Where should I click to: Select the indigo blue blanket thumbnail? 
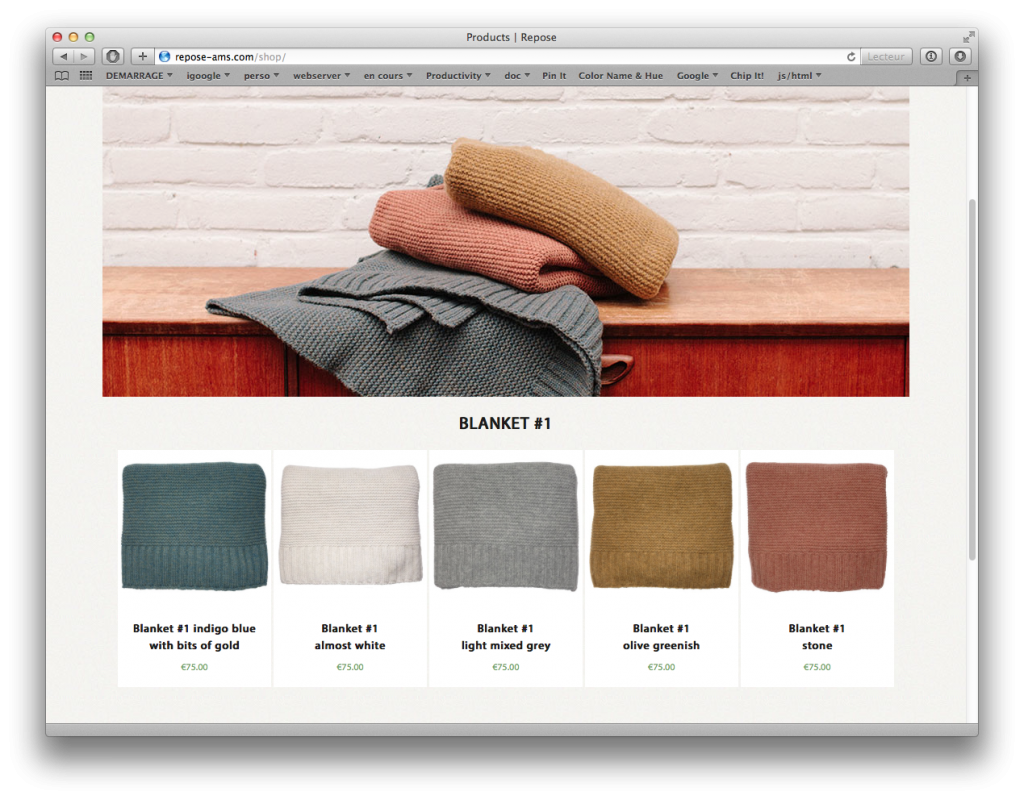click(x=194, y=526)
